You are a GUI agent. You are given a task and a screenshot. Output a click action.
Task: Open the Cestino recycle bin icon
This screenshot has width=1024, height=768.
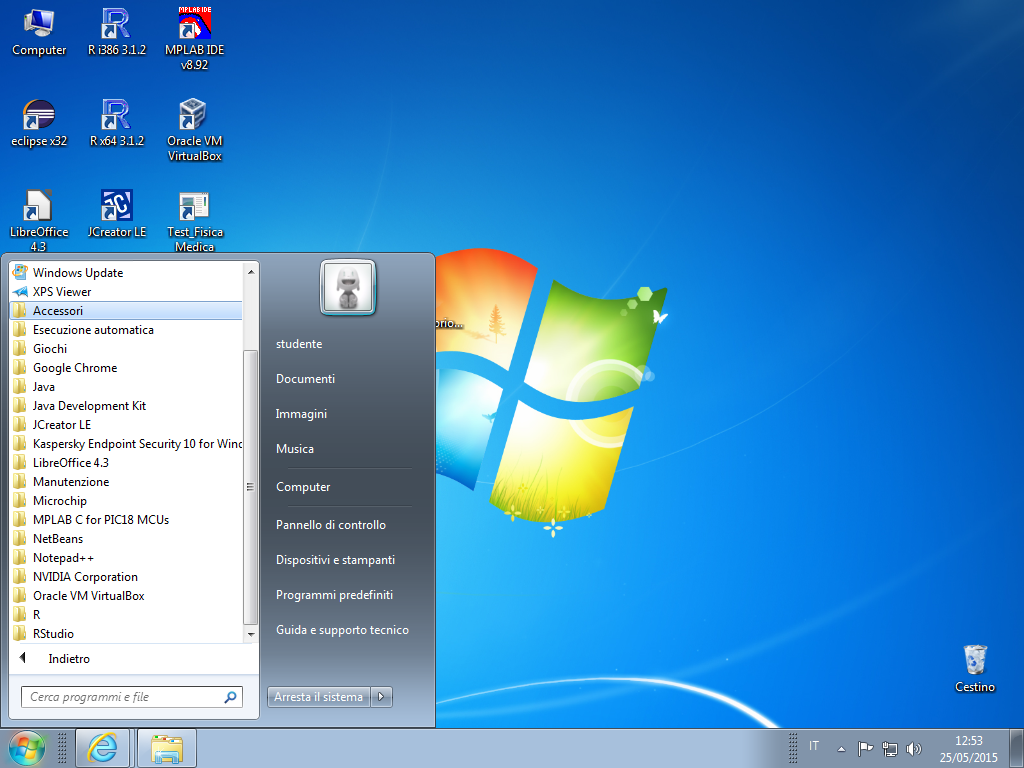point(974,662)
